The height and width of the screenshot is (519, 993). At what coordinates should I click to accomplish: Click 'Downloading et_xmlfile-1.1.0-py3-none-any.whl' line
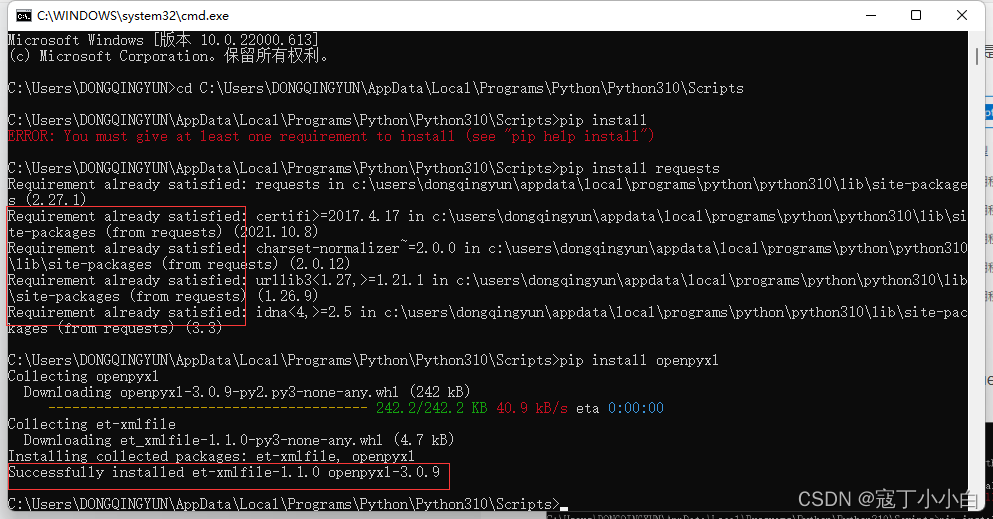point(239,440)
